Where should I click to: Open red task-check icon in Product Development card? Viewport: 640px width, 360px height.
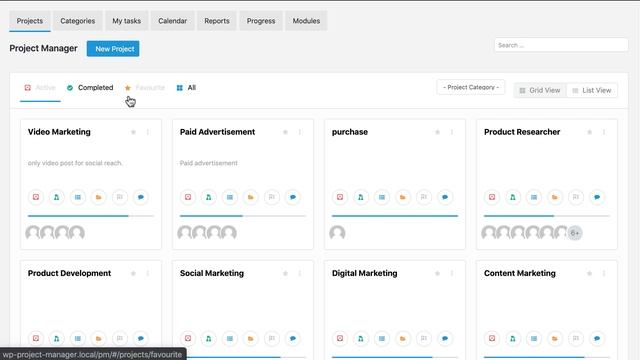pos(36,338)
